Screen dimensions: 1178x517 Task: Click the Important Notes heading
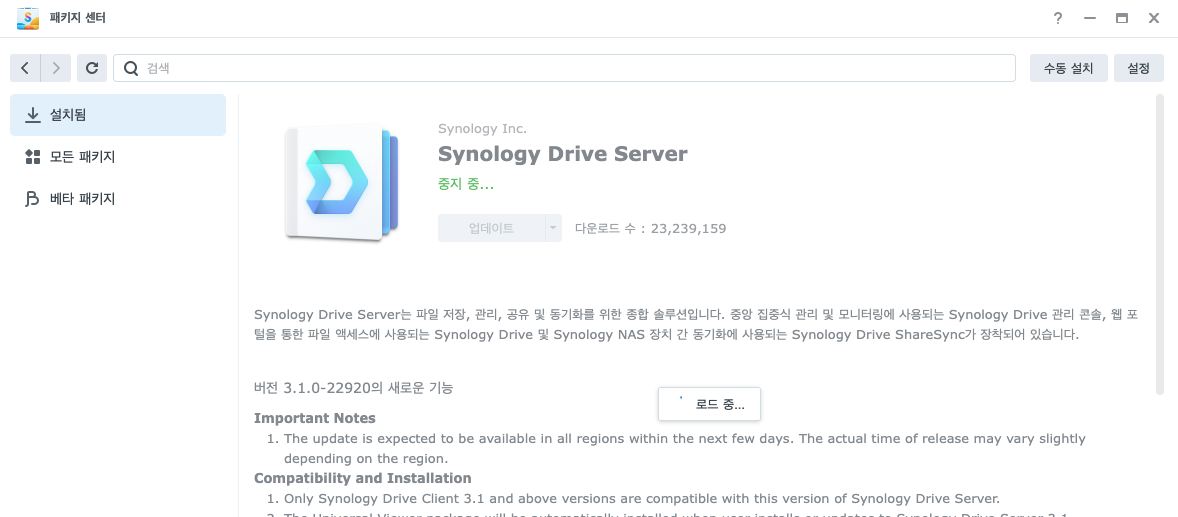coord(315,418)
